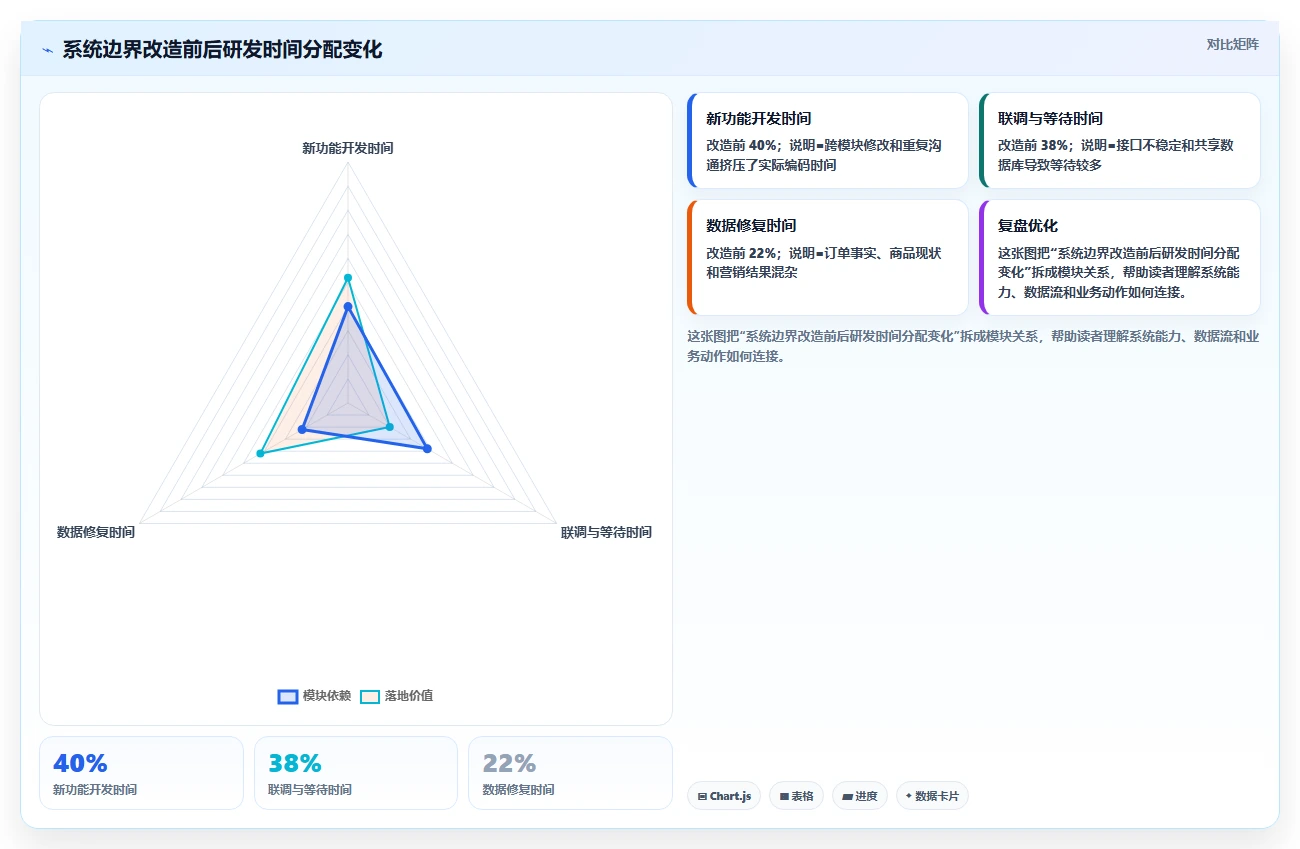This screenshot has width=1300, height=849.
Task: Click the 对比矩阵 label in header
Action: [x=1232, y=44]
